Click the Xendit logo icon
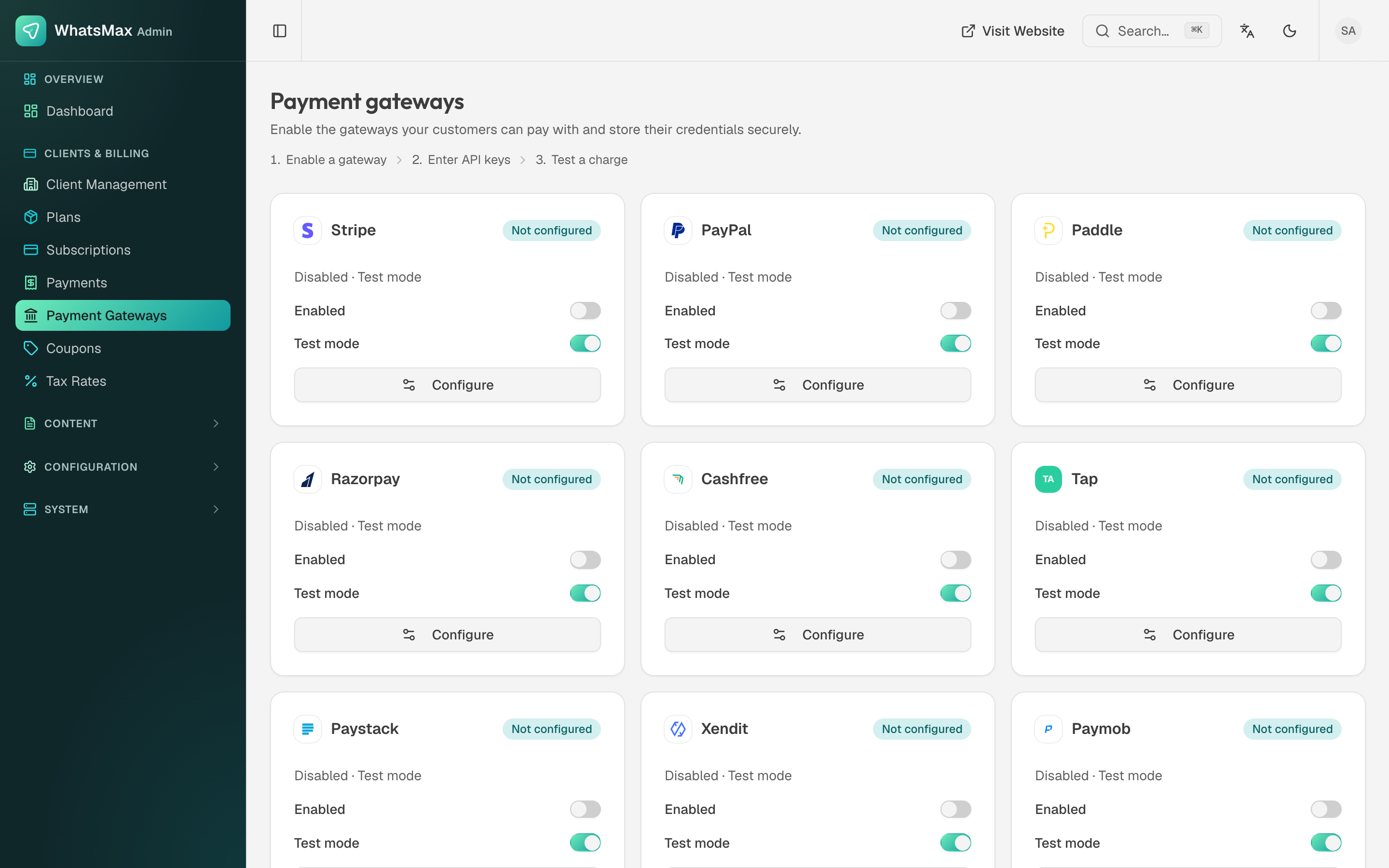Image resolution: width=1389 pixels, height=868 pixels. tap(678, 729)
